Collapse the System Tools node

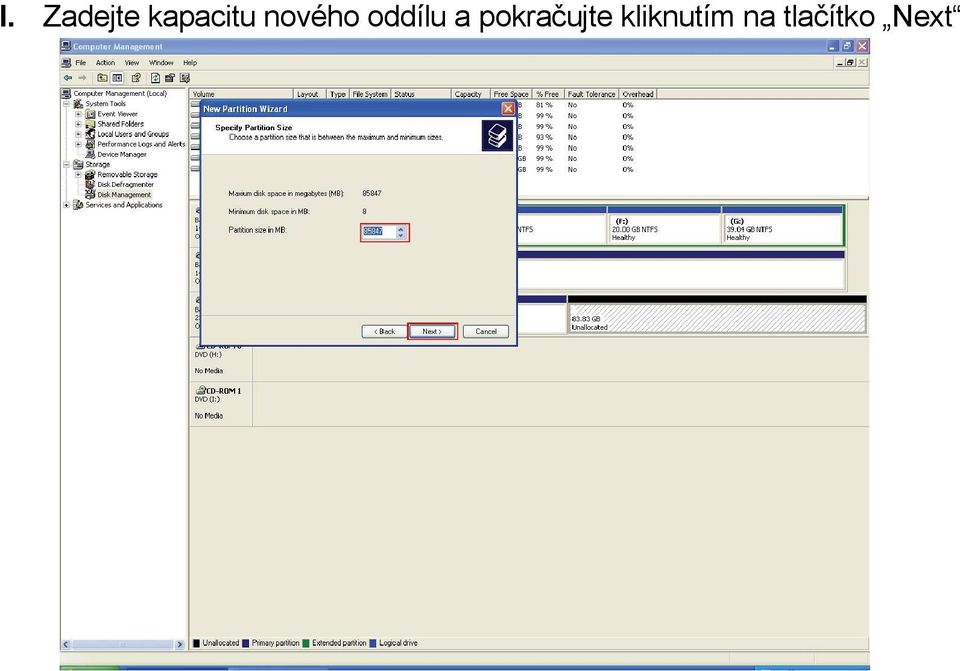click(67, 104)
